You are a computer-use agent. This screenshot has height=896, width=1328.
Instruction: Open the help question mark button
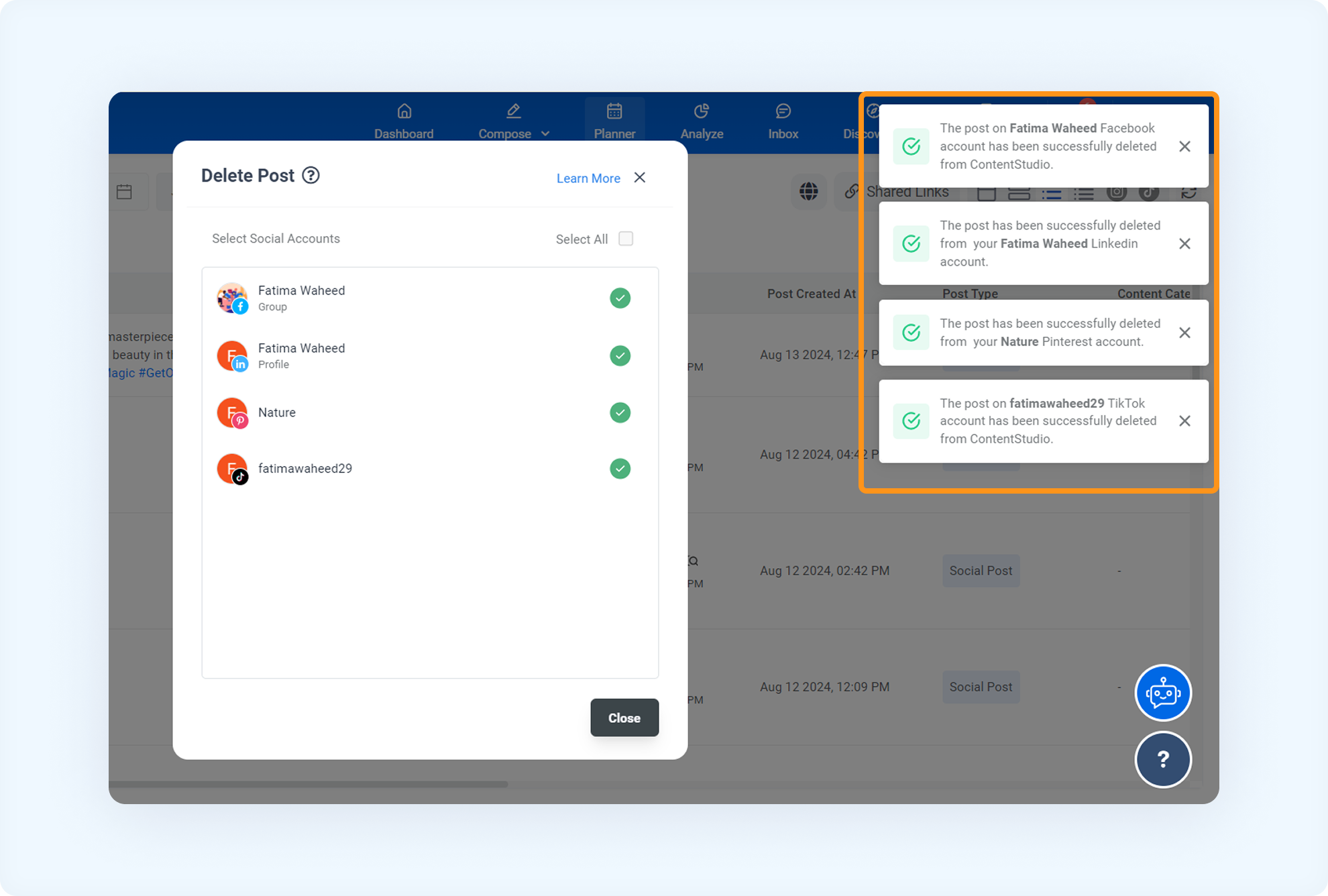click(x=1163, y=759)
